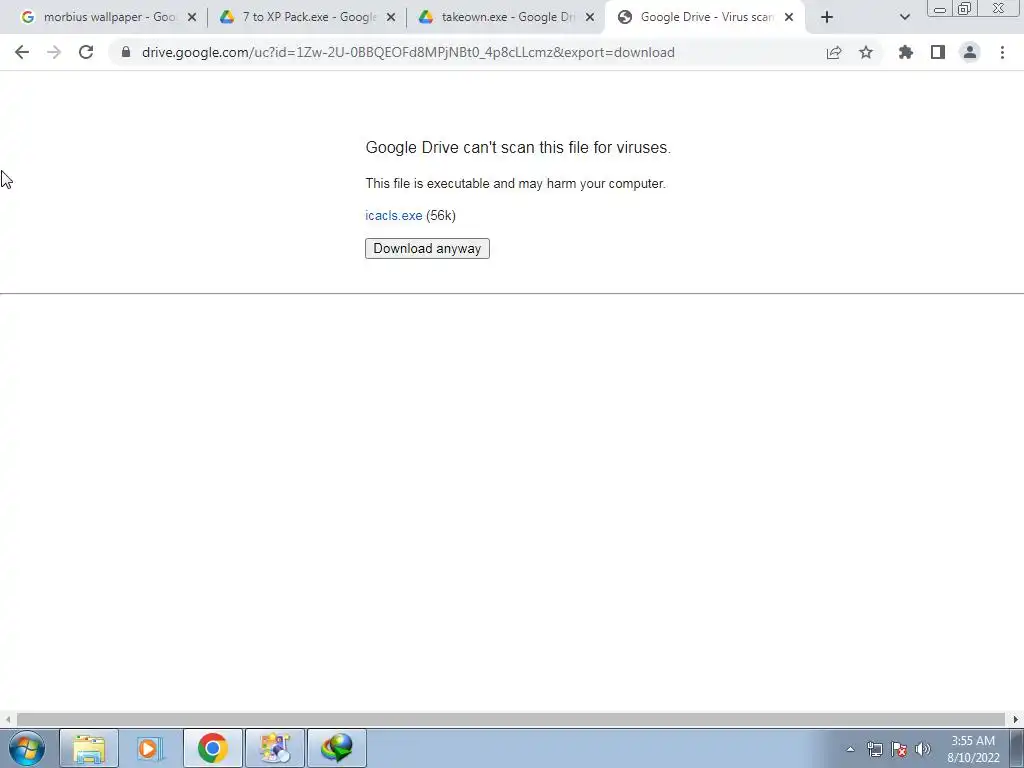Open Chrome's three-dot menu
The image size is (1024, 768).
click(x=1002, y=52)
